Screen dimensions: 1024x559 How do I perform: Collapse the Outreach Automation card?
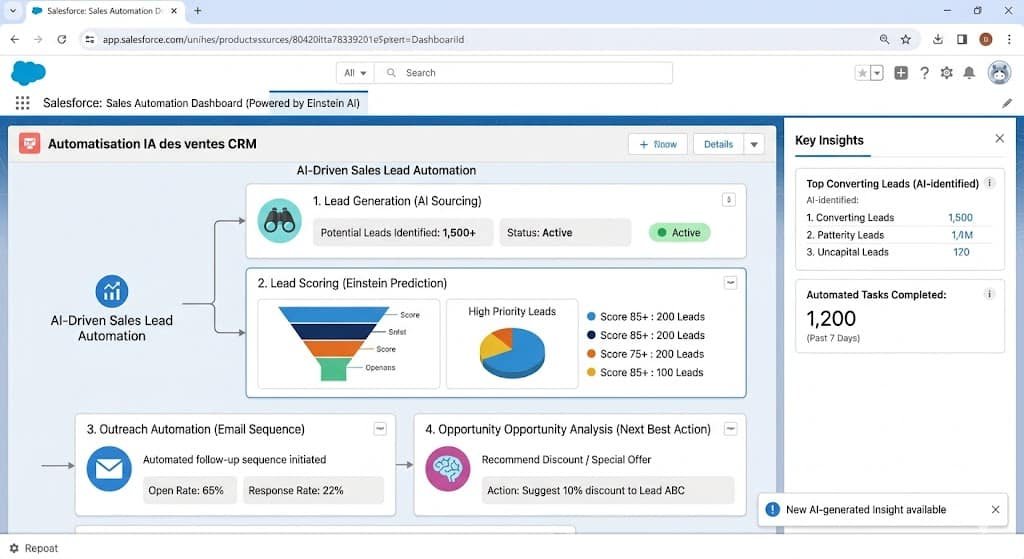pos(380,429)
